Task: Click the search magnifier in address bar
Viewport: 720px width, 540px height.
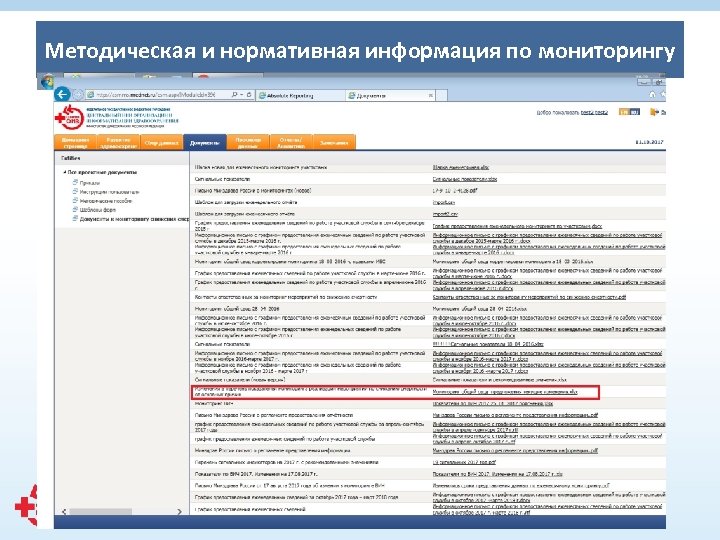Action: point(234,95)
